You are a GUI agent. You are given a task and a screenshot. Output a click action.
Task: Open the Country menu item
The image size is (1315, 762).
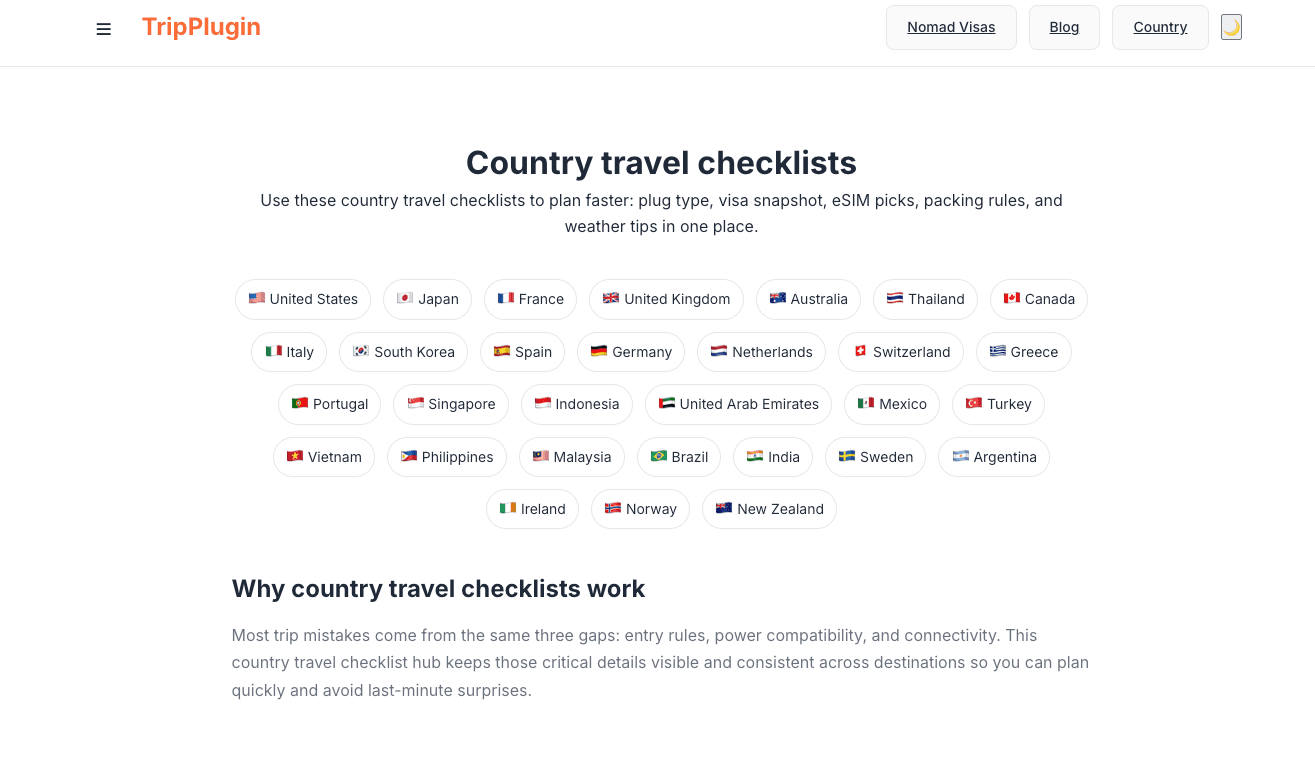(1160, 27)
